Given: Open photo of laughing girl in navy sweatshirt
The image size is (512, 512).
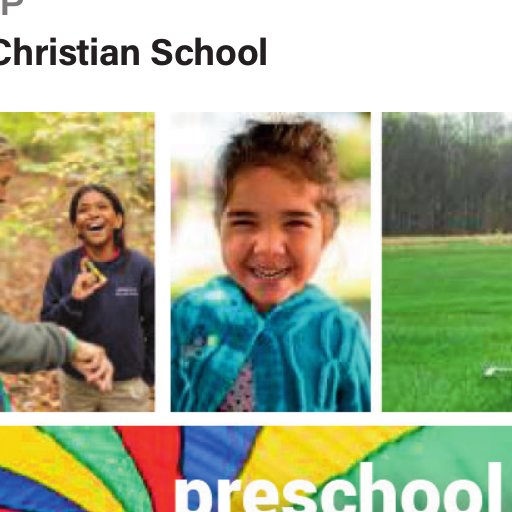Looking at the screenshot, I should pyautogui.click(x=77, y=262).
